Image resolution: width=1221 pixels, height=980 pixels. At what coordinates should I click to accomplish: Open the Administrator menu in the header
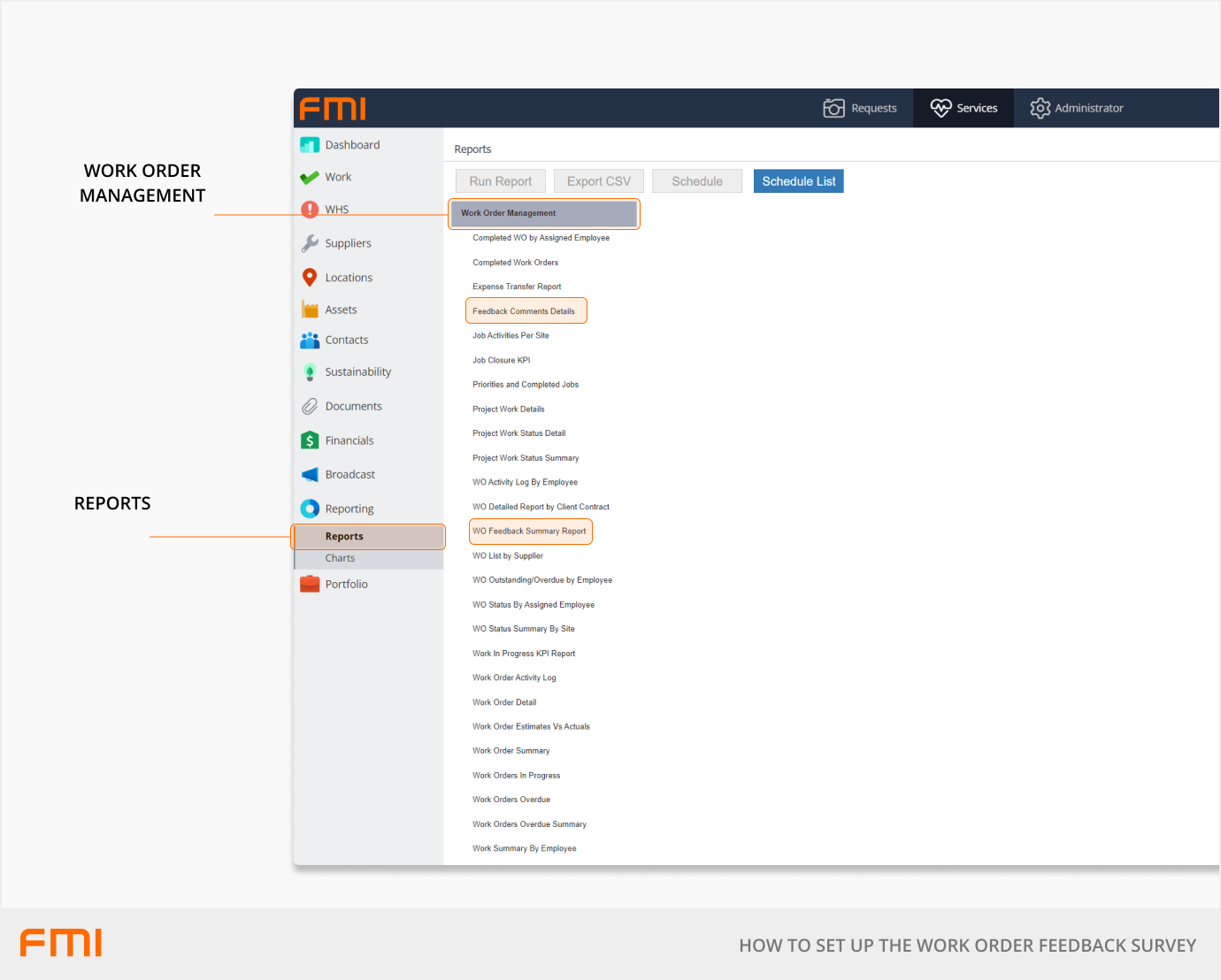pyautogui.click(x=1077, y=108)
